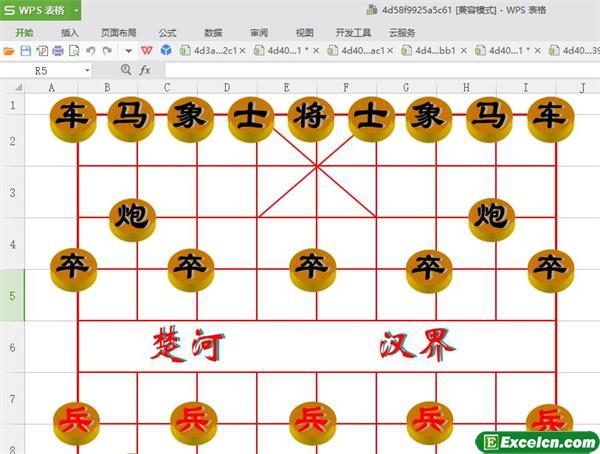The height and width of the screenshot is (454, 600).
Task: Click the Print icon
Action: pyautogui.click(x=58, y=51)
